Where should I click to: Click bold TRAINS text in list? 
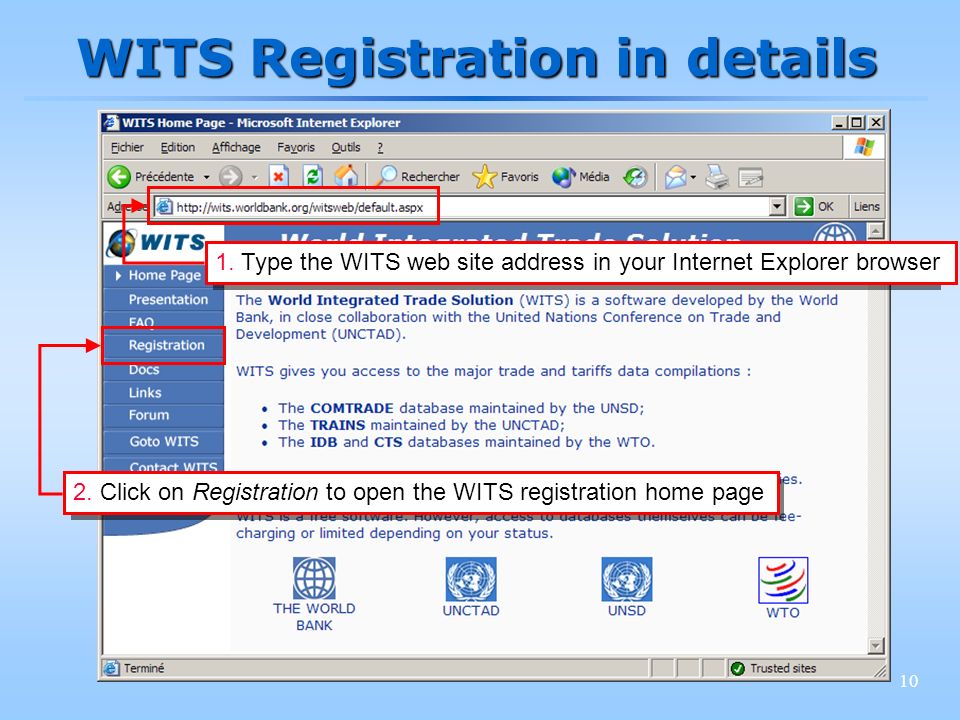pyautogui.click(x=337, y=425)
